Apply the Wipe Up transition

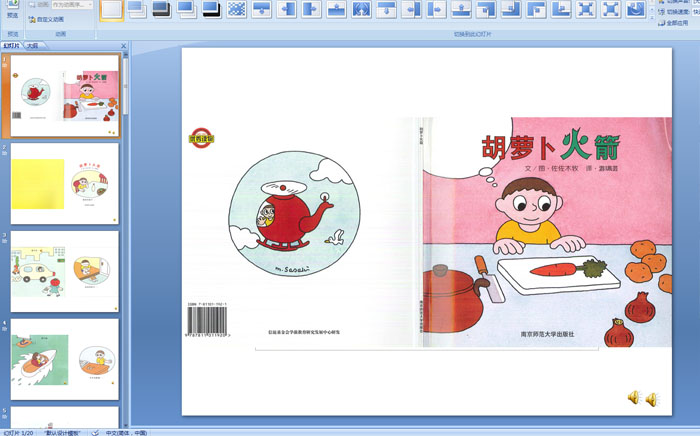tap(337, 9)
